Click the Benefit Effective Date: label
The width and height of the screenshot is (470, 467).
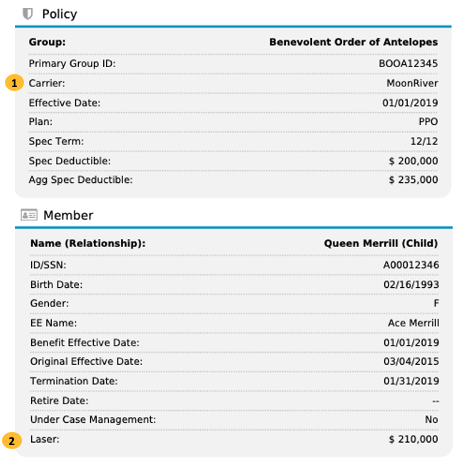[85, 343]
